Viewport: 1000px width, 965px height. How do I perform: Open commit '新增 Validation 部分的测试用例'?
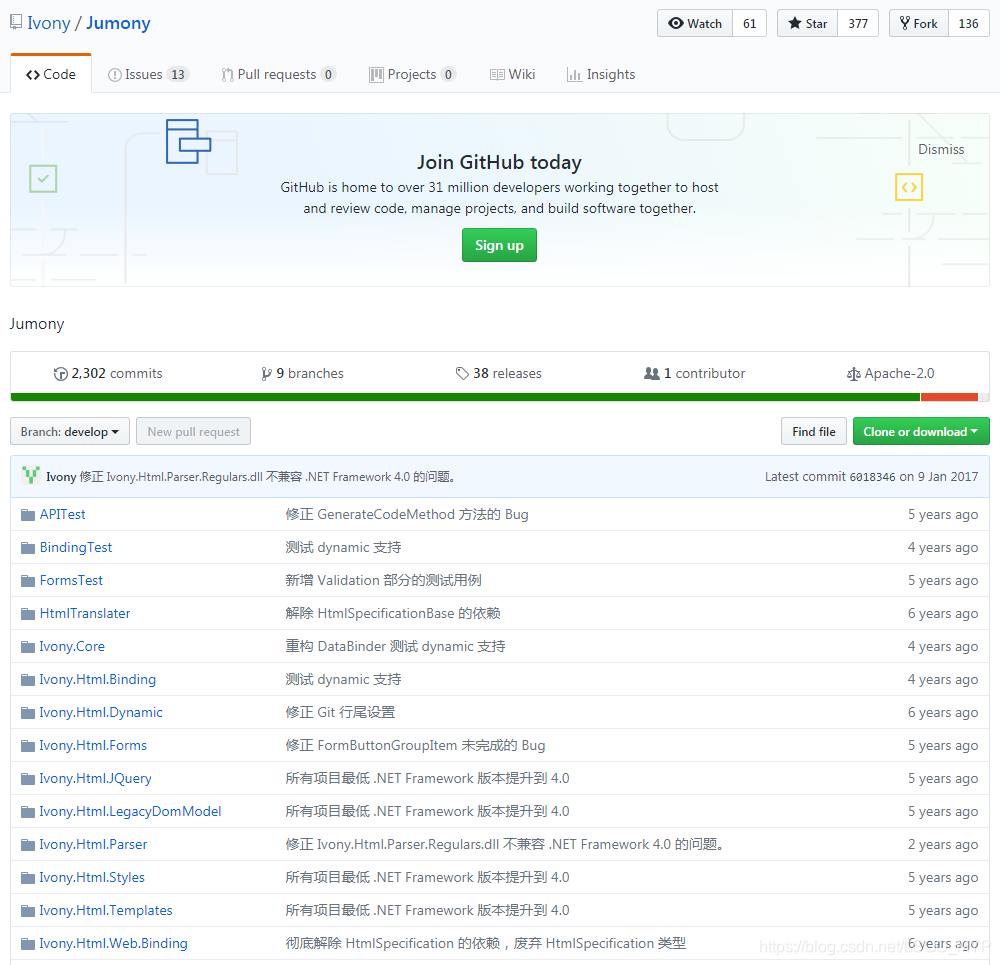pos(383,580)
